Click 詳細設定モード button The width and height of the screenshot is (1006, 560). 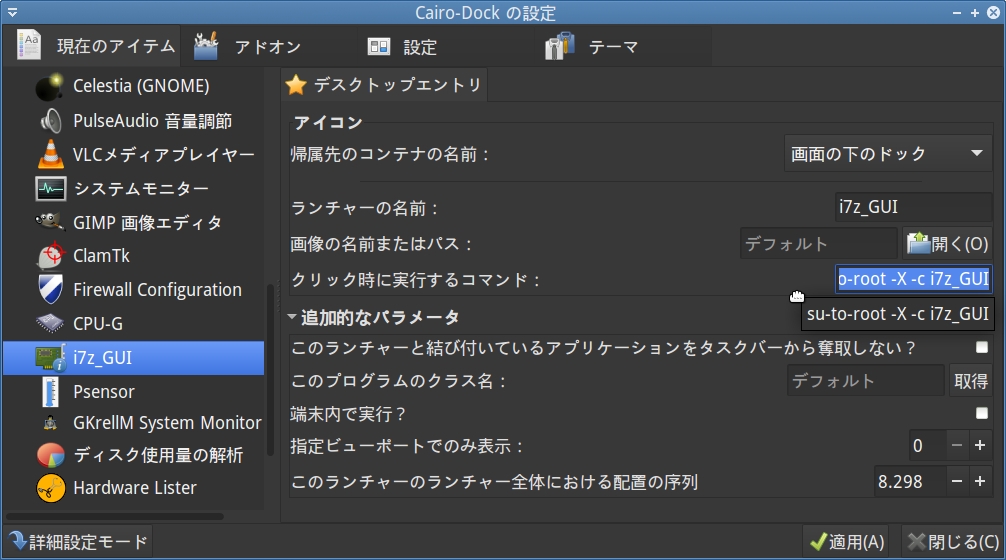[79, 542]
